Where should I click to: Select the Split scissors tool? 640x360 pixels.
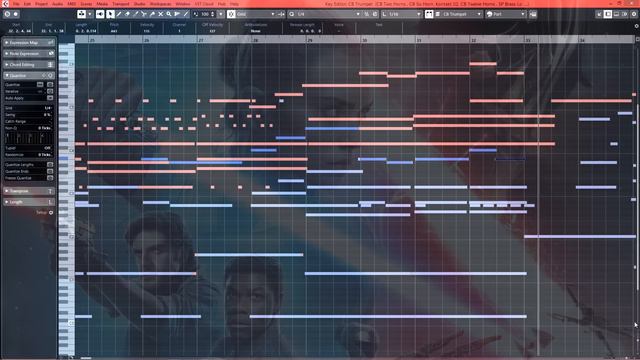[144, 14]
